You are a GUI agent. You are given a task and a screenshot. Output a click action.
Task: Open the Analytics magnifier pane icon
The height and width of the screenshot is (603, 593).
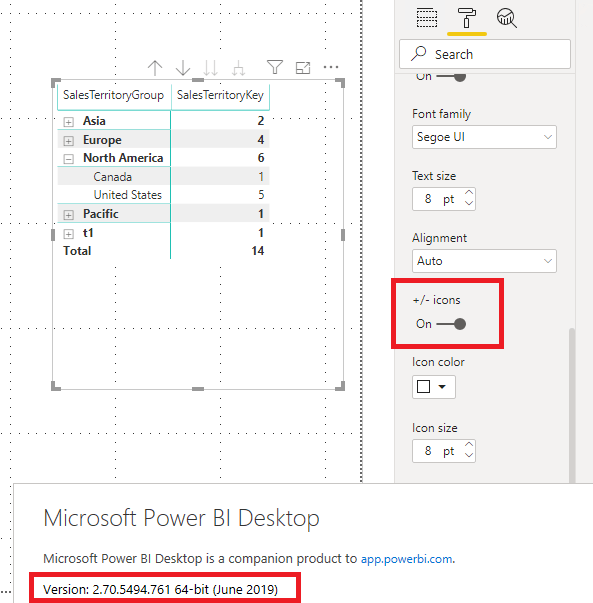[x=507, y=18]
